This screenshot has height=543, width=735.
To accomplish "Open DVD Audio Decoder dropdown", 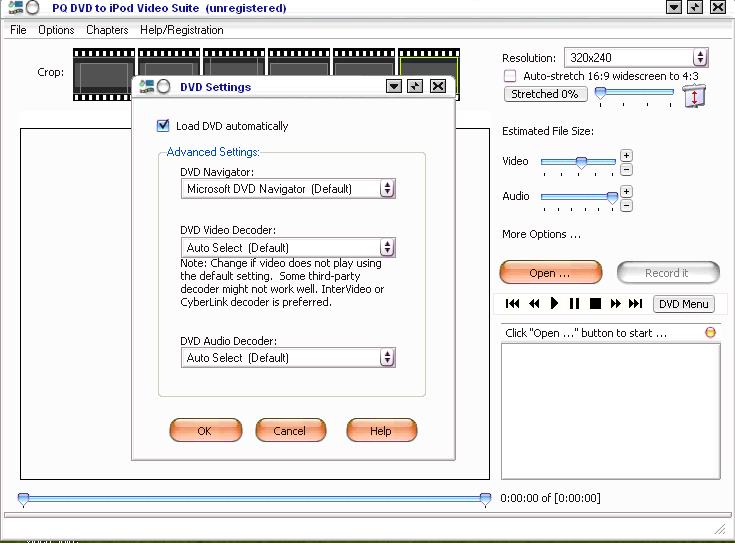I will (387, 358).
